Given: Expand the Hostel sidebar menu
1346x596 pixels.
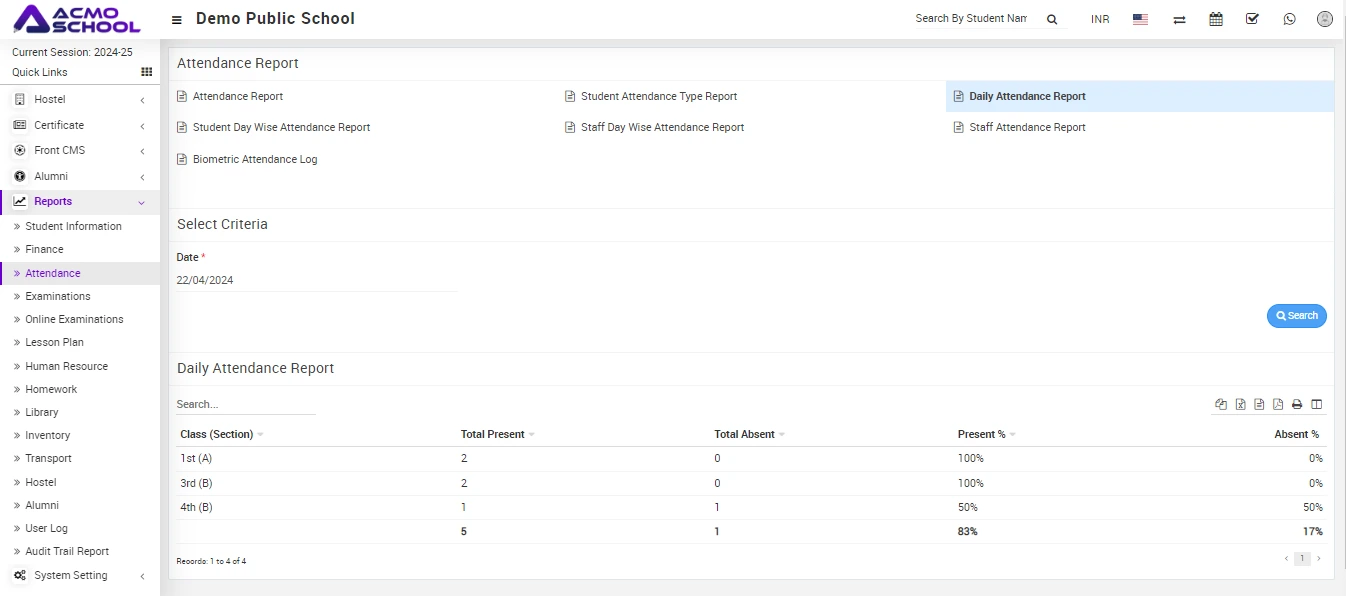Looking at the screenshot, I should (78, 99).
